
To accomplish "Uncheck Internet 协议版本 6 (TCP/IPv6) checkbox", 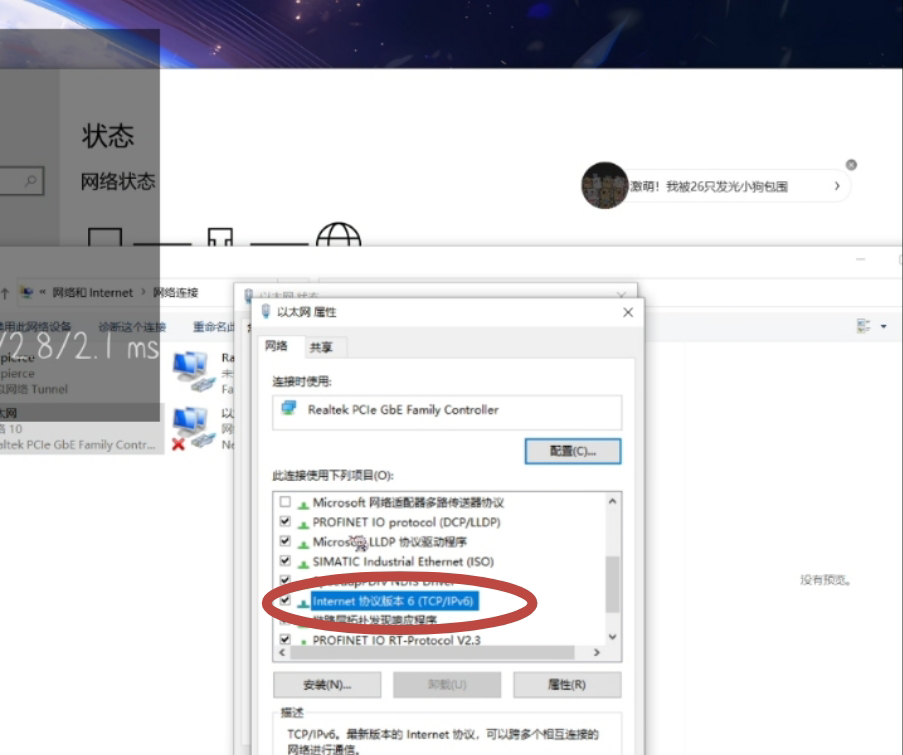I will click(x=285, y=600).
